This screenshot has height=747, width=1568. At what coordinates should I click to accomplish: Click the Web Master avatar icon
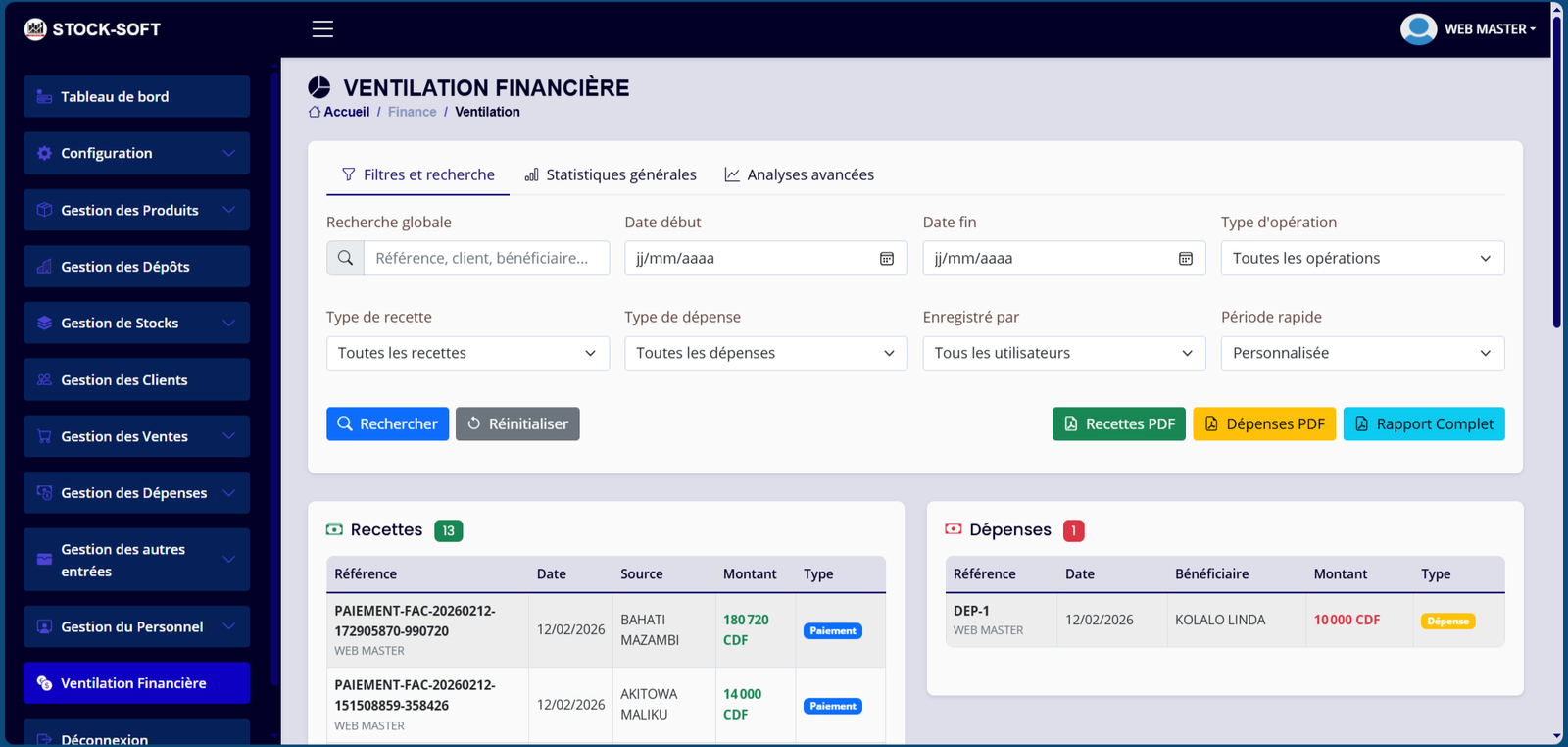(1418, 29)
